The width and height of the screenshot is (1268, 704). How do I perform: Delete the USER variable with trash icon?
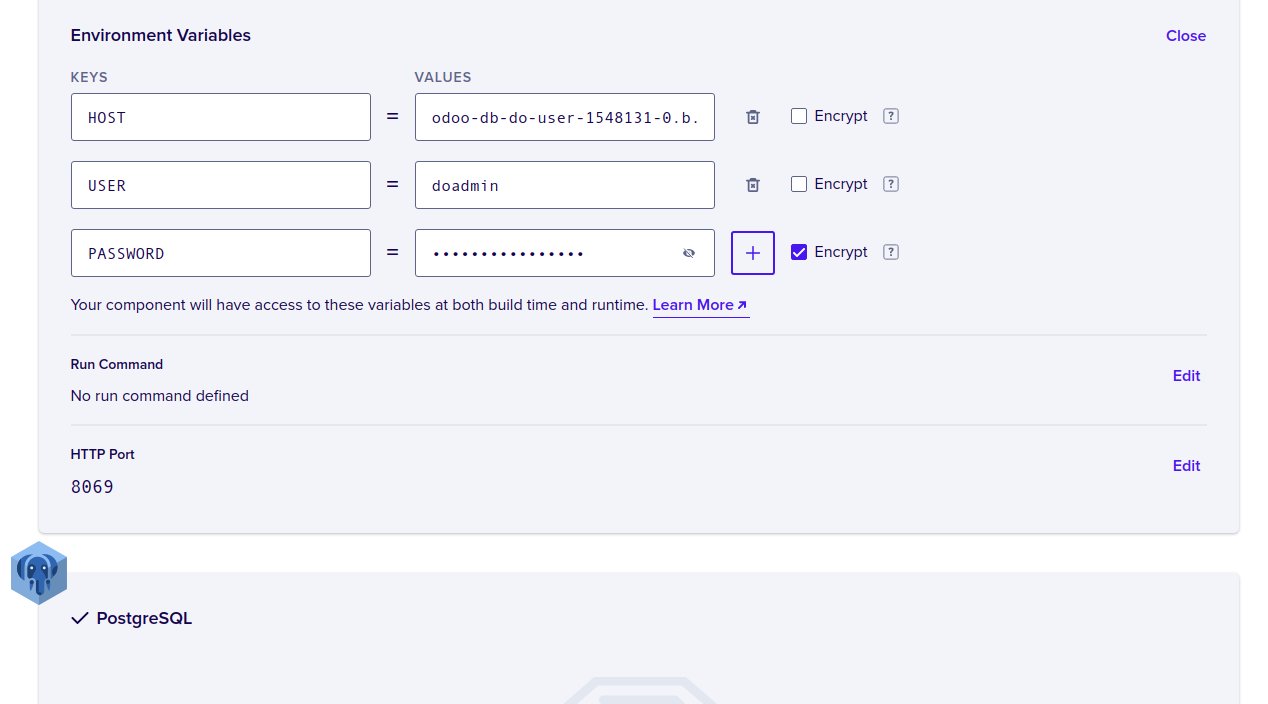coord(753,185)
